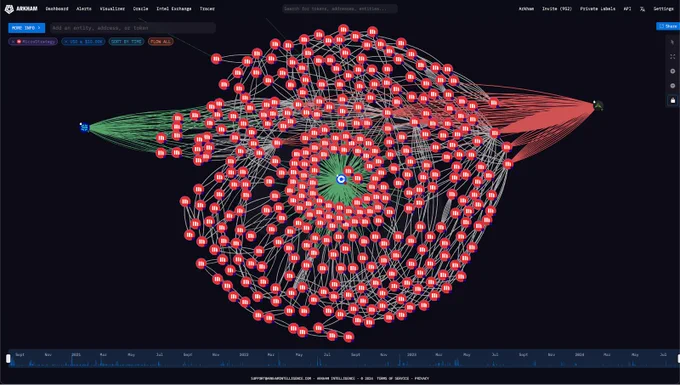The height and width of the screenshot is (385, 680).
Task: Open the Privacy link in footer
Action: (422, 378)
